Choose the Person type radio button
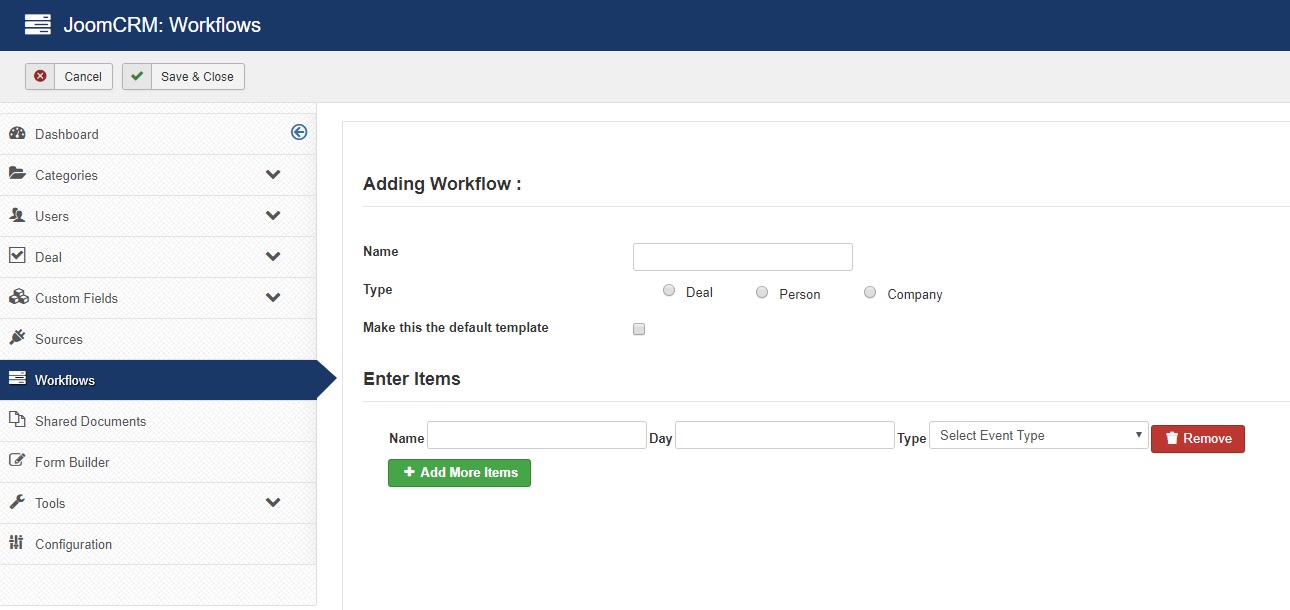1290x610 pixels. click(x=762, y=292)
